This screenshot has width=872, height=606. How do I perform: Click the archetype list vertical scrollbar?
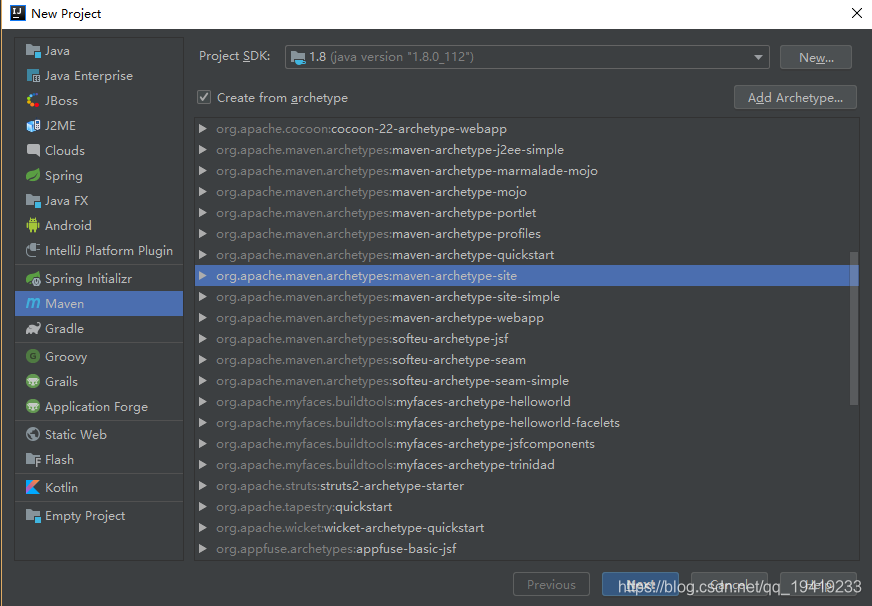pos(854,329)
